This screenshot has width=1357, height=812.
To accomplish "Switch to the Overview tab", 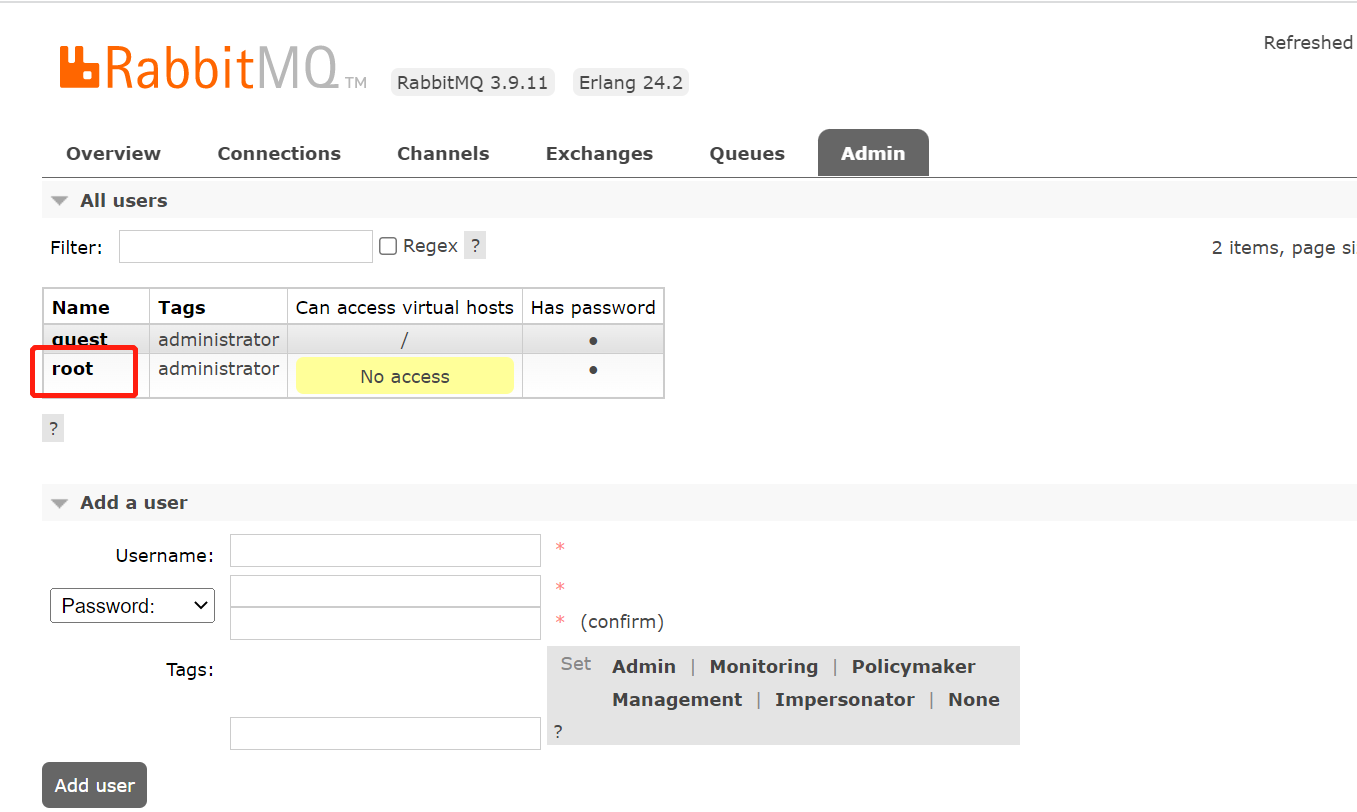I will (113, 154).
